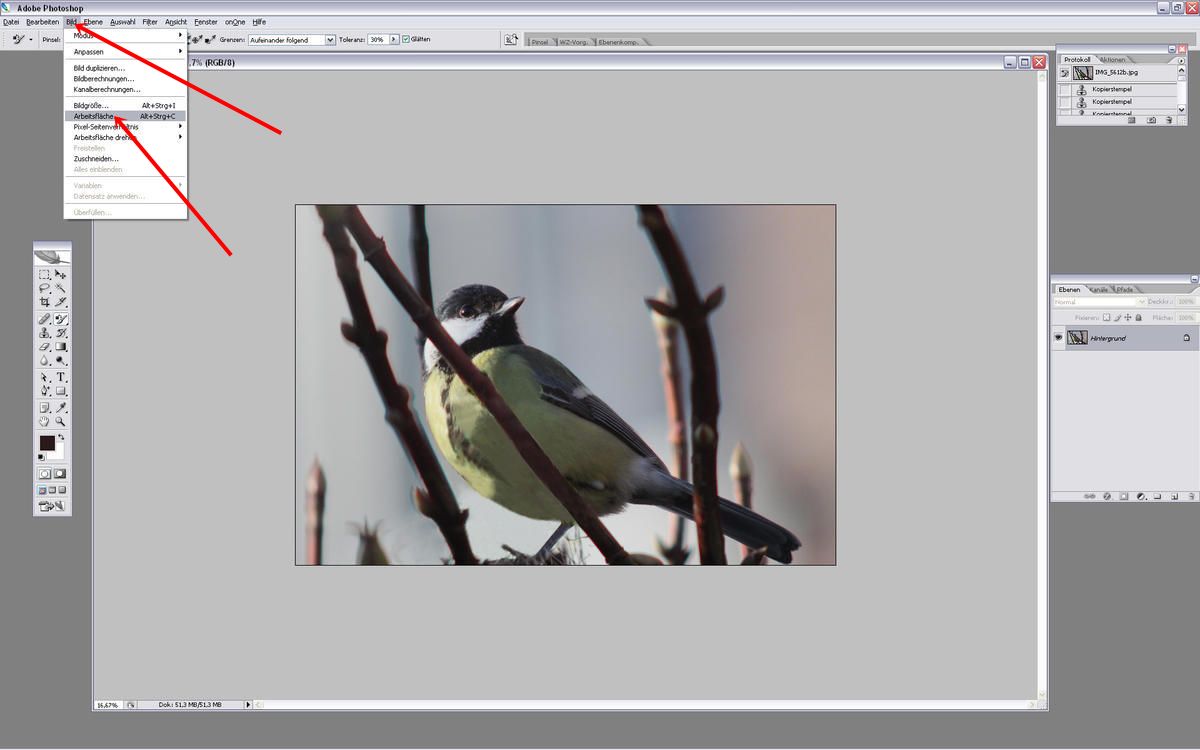Set history brush source for IMG_5612b.jpg snapshot
This screenshot has width=1200, height=750.
click(1064, 73)
